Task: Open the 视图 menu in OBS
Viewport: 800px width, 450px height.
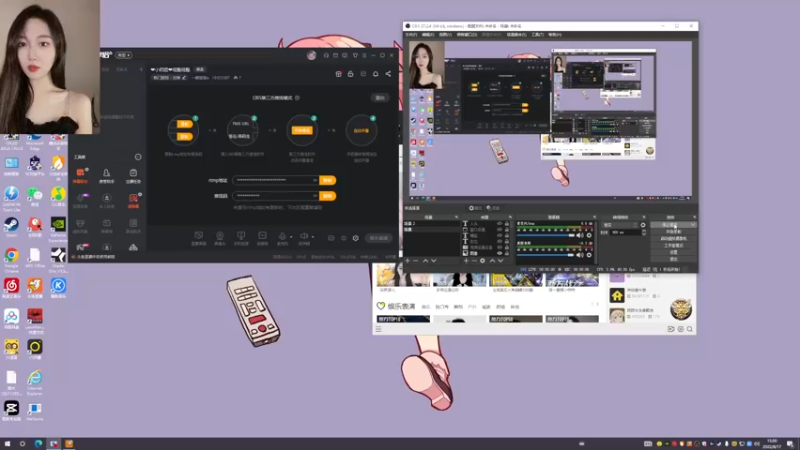Action: [445, 35]
